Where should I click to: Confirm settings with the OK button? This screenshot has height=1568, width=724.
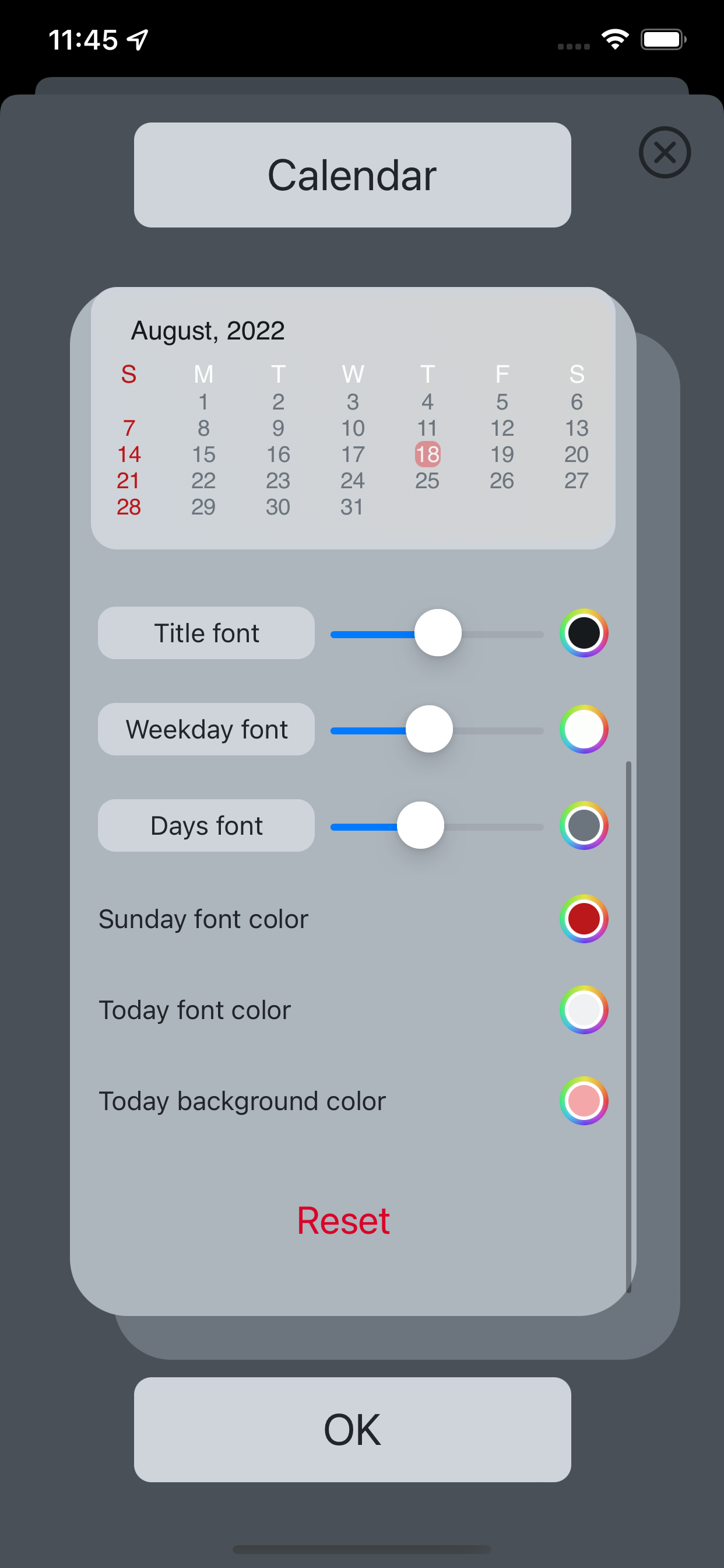[x=352, y=1429]
